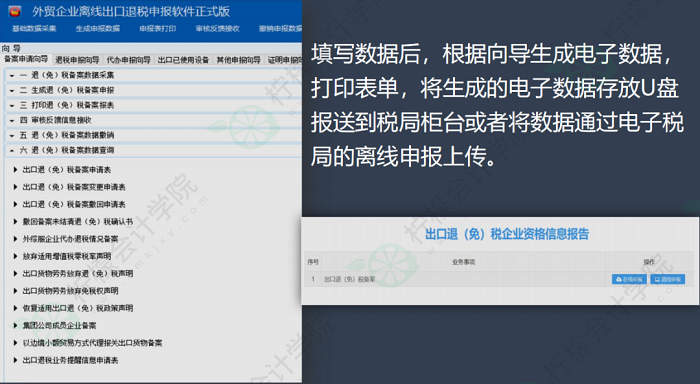Image resolution: width=700 pixels, height=384 pixels.
Task: Click the 业务事项 column header
Action: click(x=463, y=262)
